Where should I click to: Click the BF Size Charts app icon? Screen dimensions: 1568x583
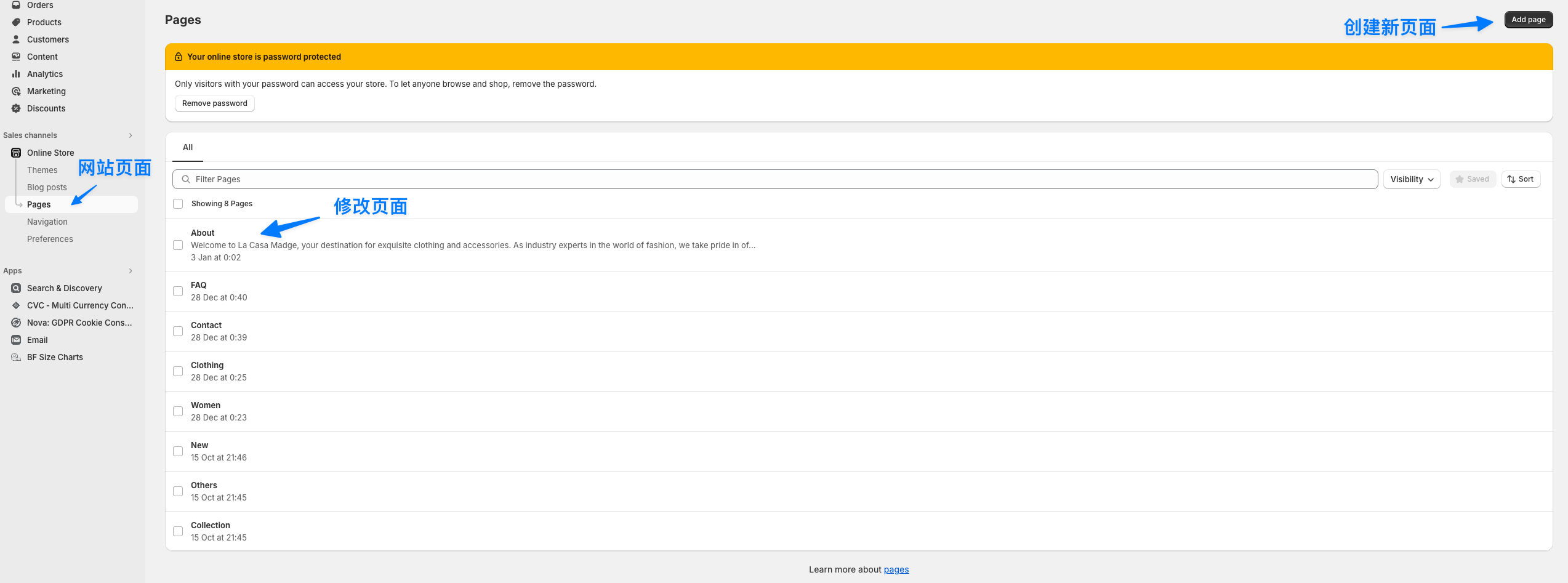coord(16,357)
